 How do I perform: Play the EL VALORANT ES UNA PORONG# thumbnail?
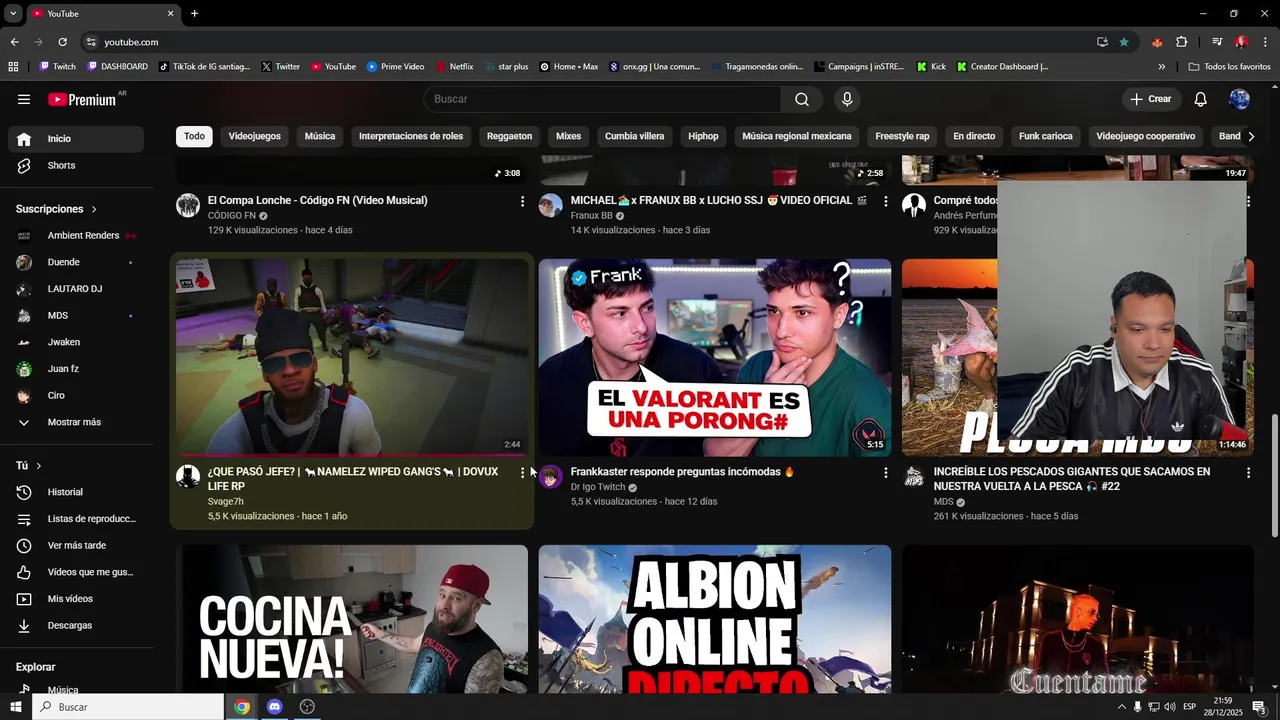(x=715, y=357)
